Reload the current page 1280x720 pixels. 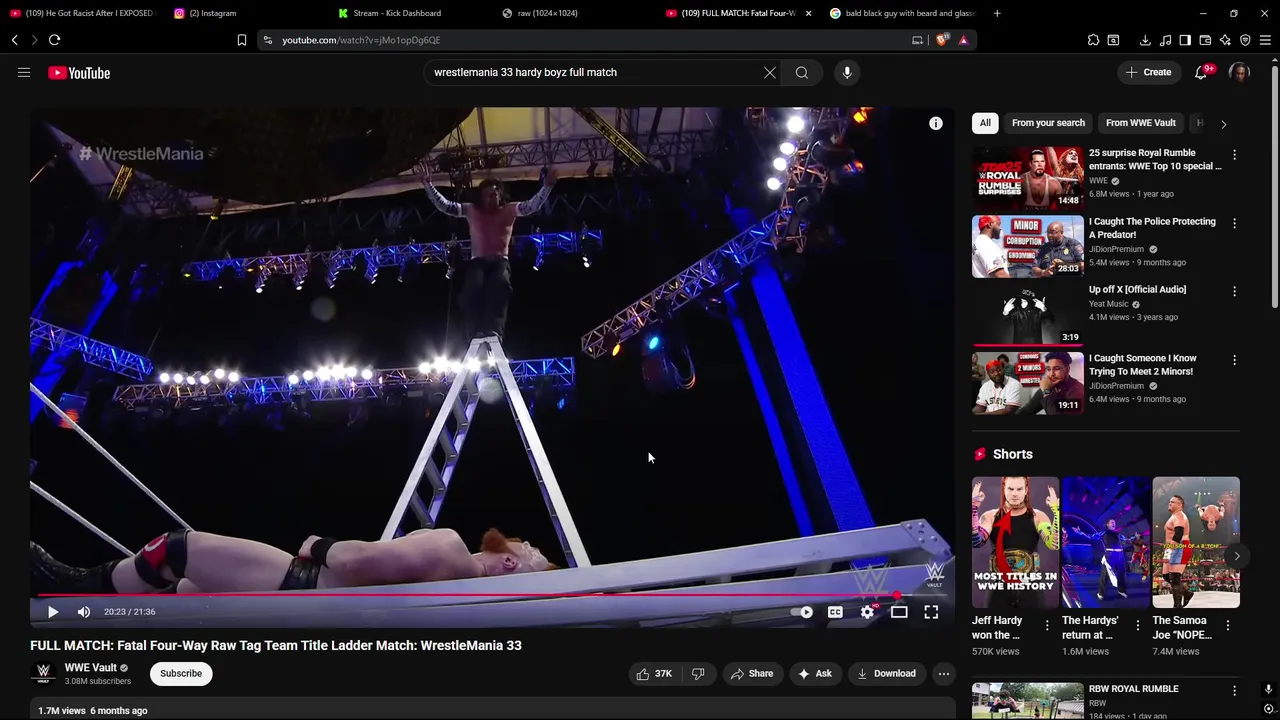point(54,40)
